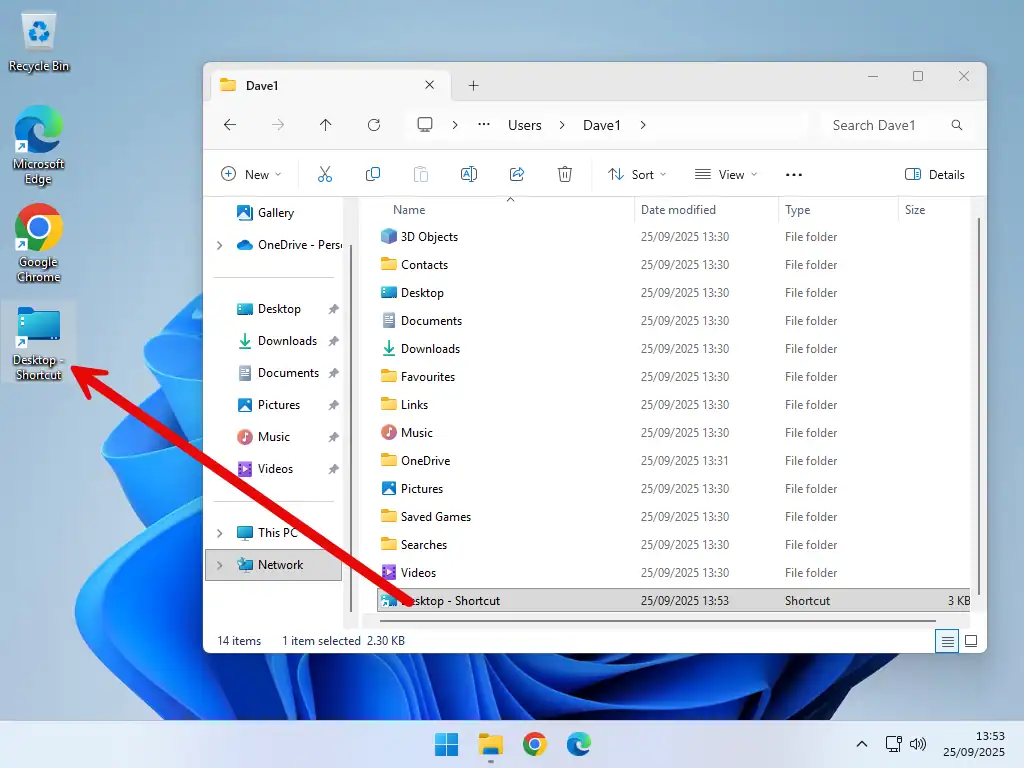Click the horizontal scrollbar in file list
The image size is (1024, 768).
coord(658,620)
